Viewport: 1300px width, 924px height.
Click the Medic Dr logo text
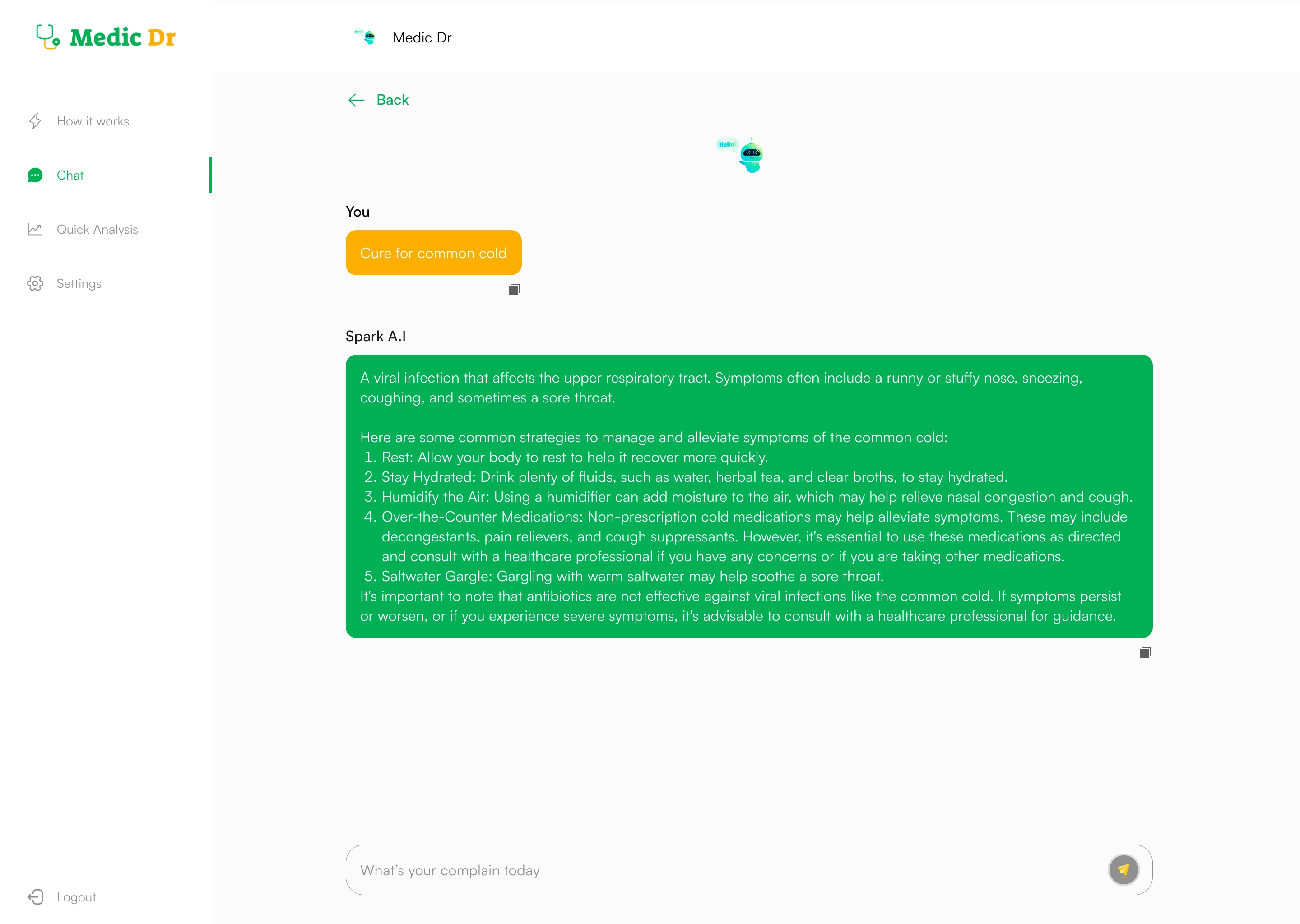(x=123, y=37)
